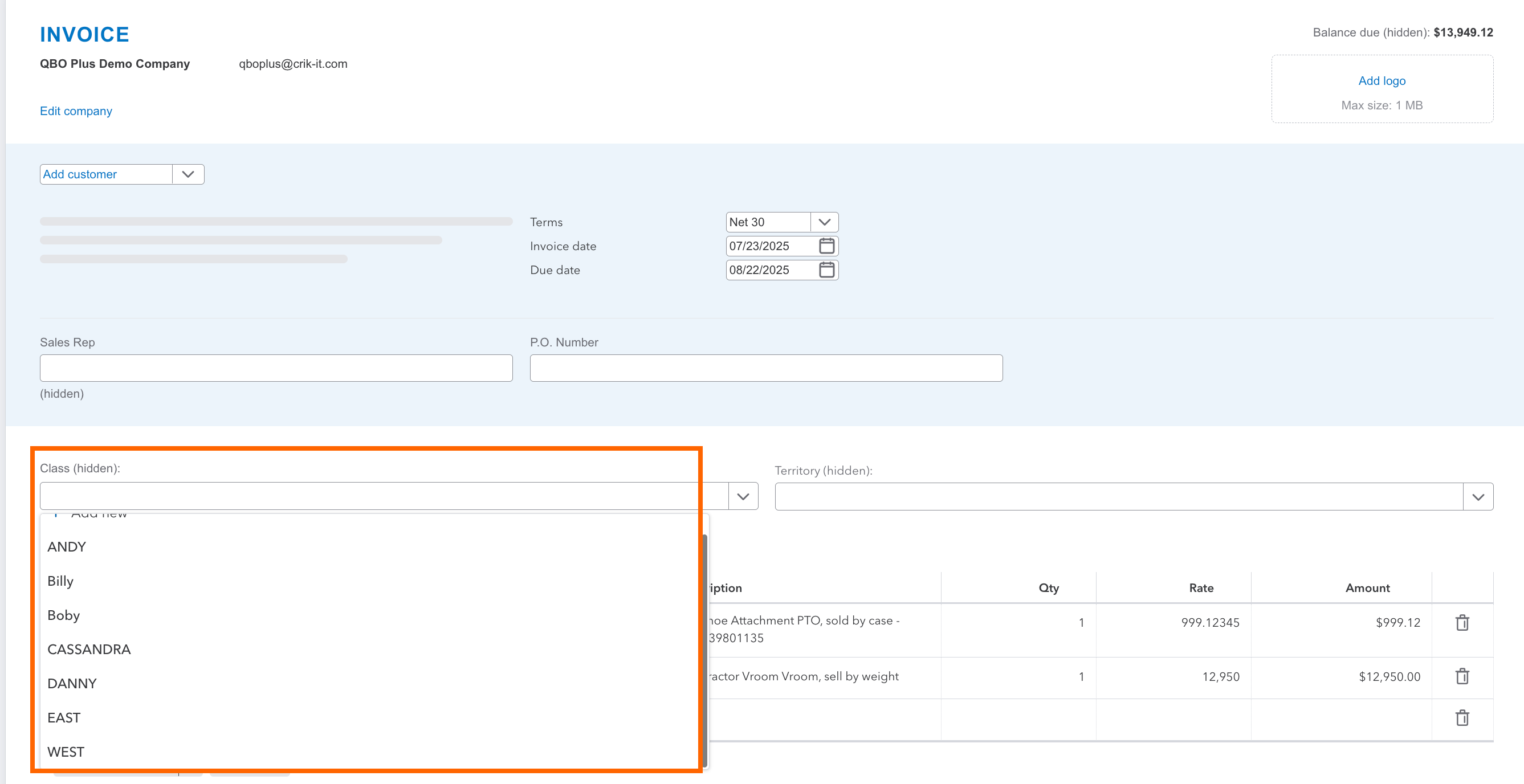Open the Due date calendar picker
Screen dimensions: 1524x784
tap(826, 270)
